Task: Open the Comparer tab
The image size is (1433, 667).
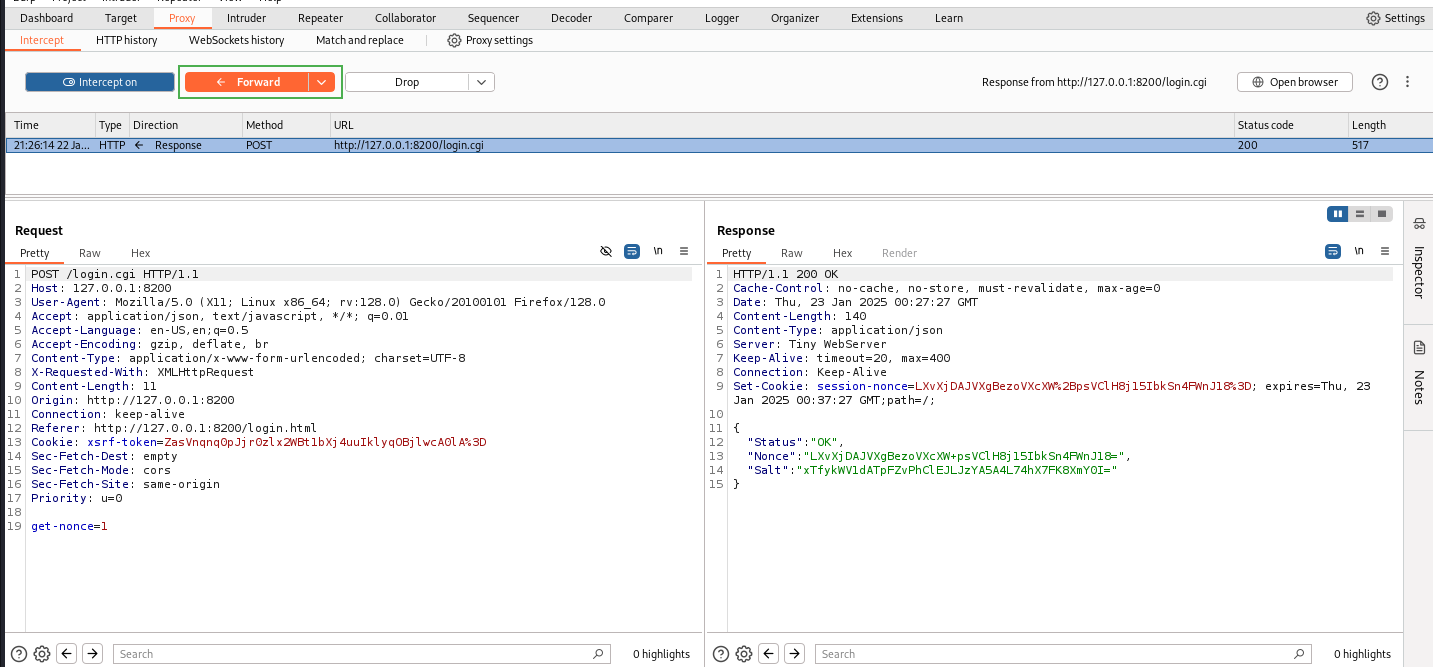Action: coord(648,18)
